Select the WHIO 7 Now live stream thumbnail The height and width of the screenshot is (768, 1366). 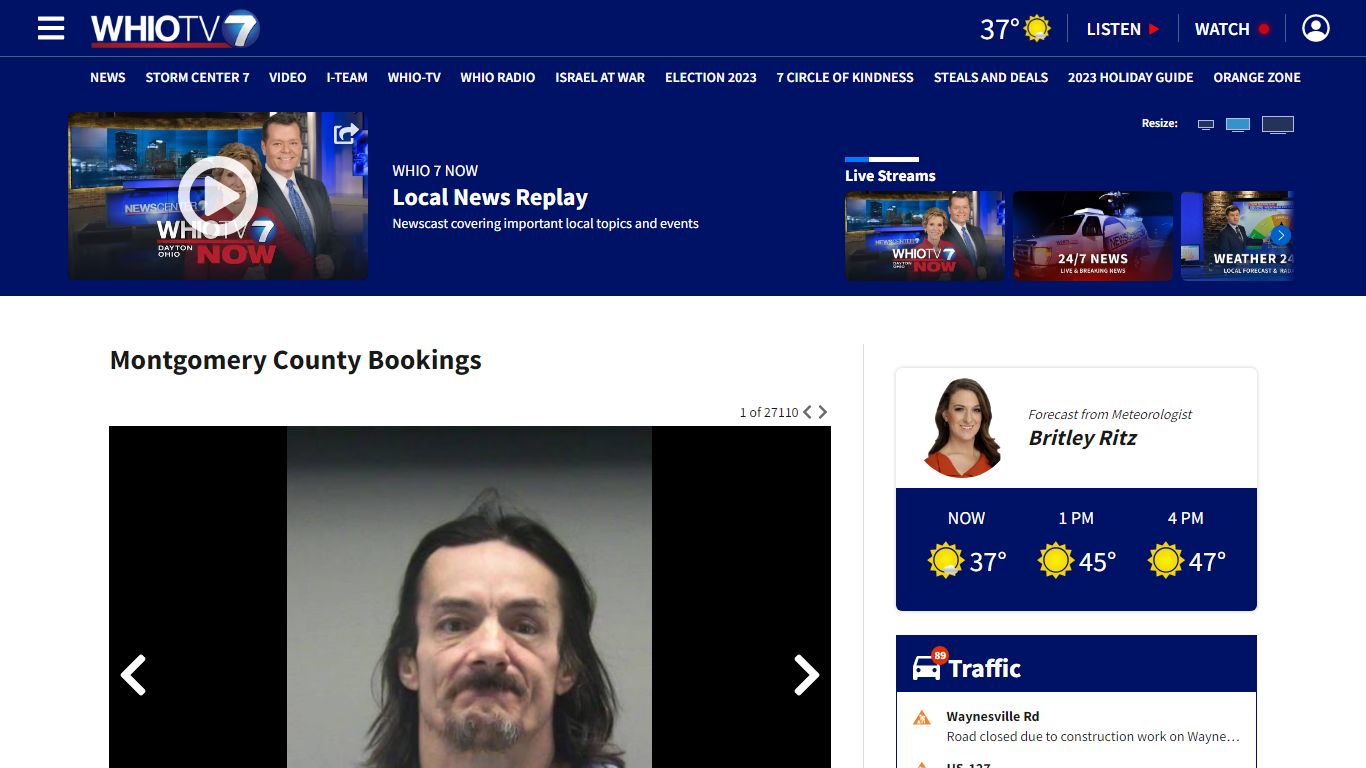[x=925, y=236]
